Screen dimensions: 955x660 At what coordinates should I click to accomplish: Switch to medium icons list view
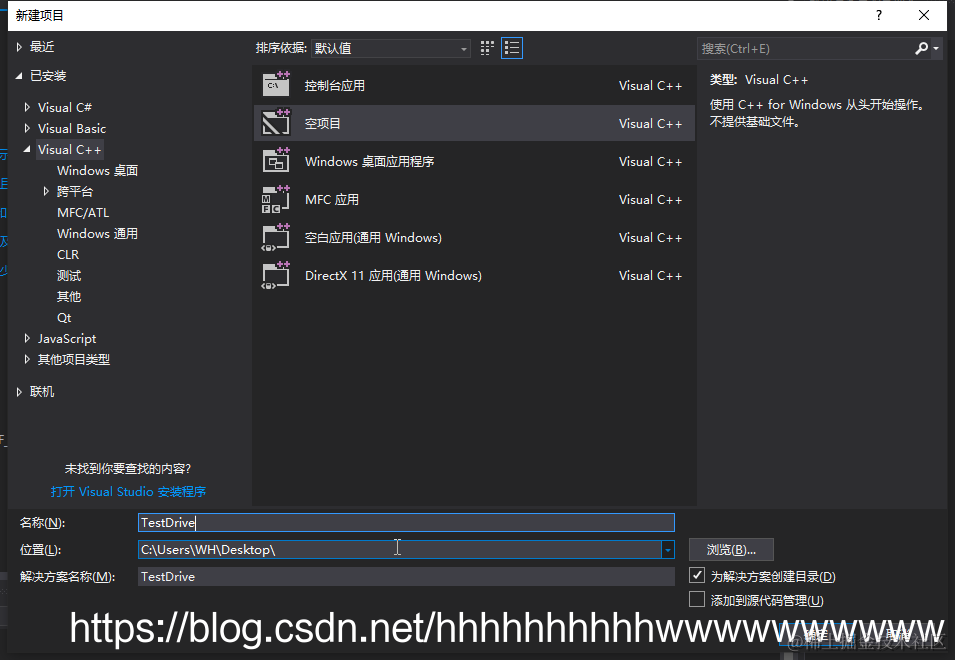click(x=512, y=48)
